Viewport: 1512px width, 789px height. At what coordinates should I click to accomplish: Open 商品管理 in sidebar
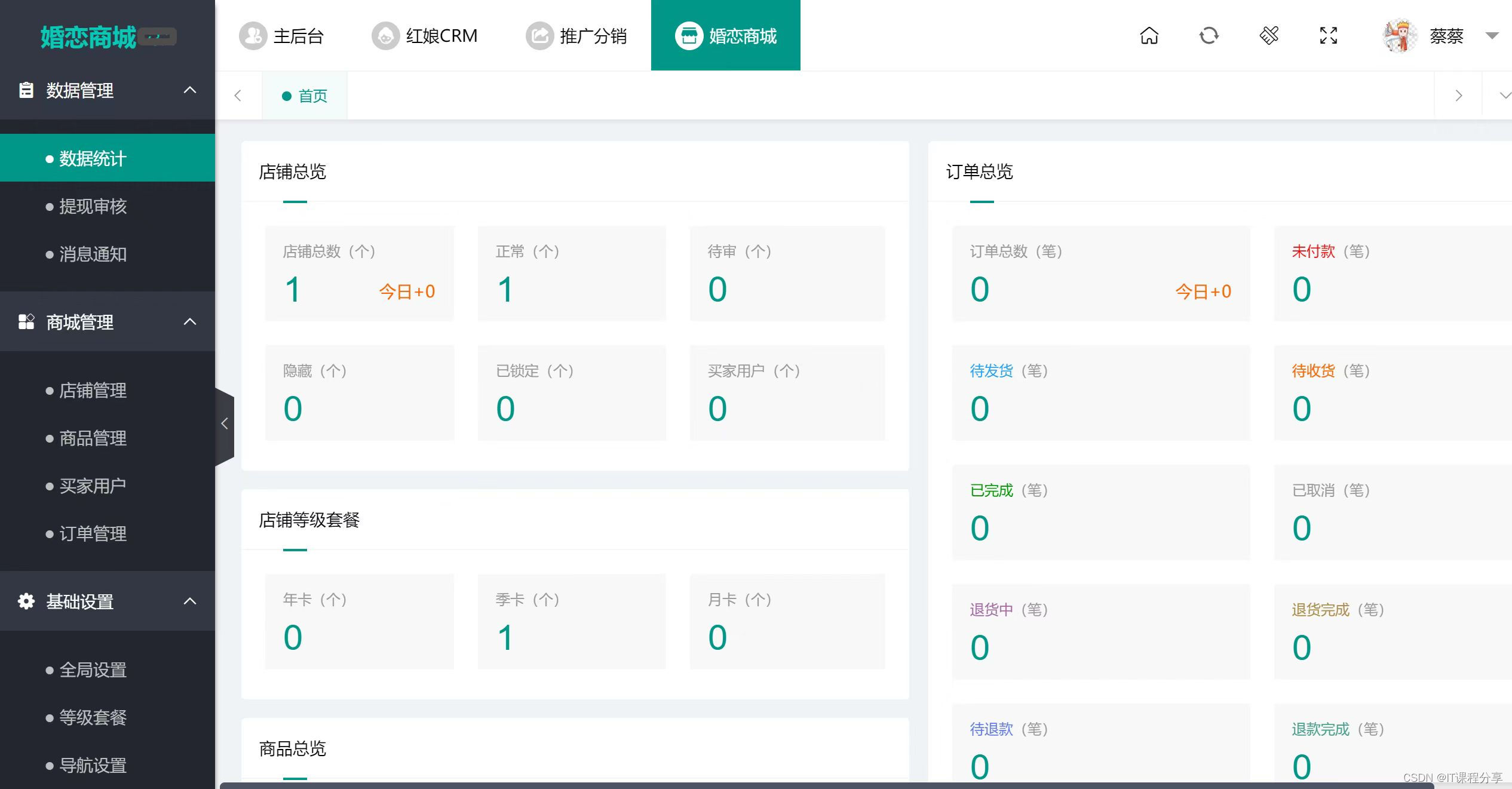[x=108, y=438]
